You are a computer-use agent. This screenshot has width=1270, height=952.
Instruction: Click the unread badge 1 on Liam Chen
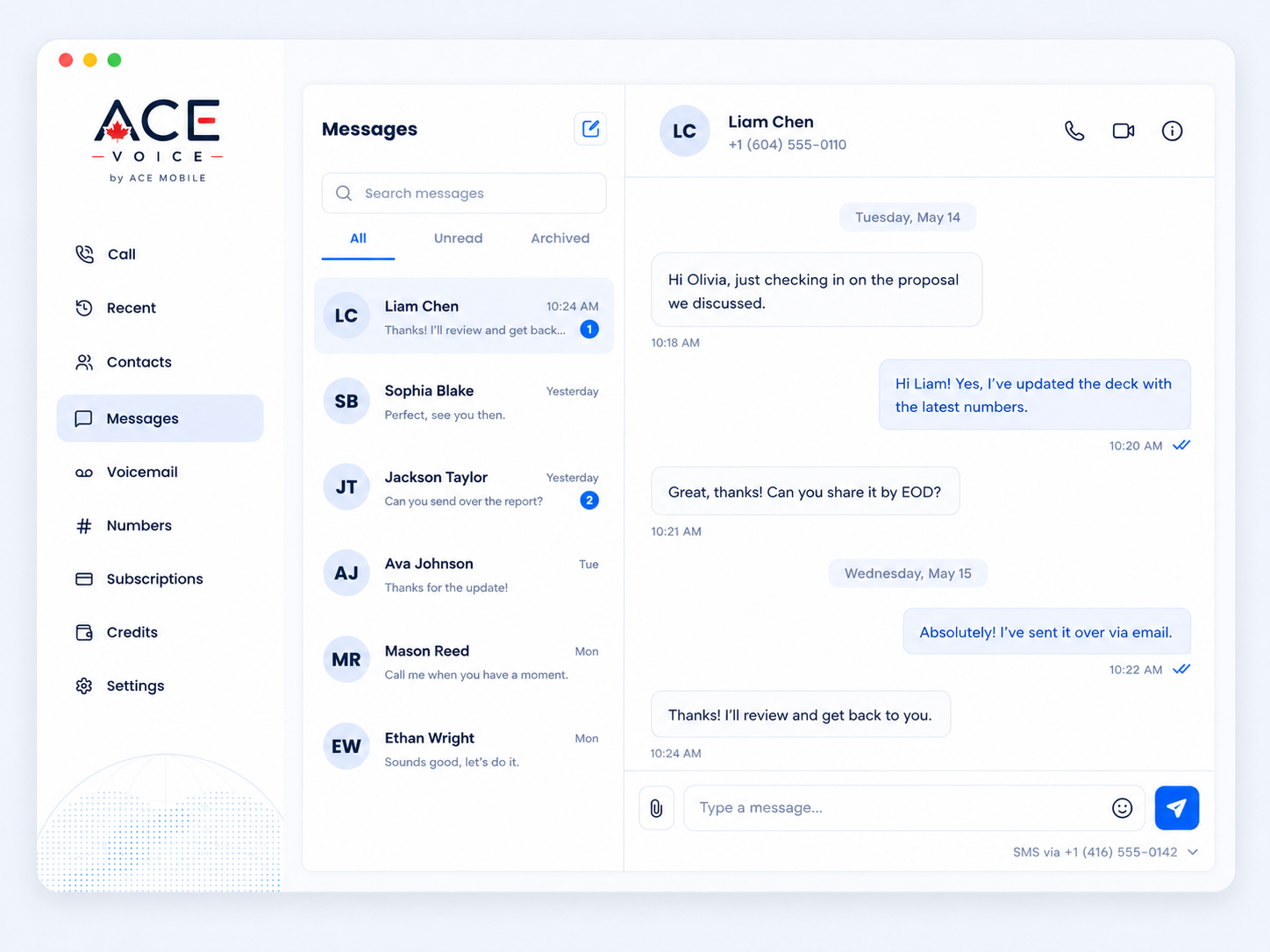[589, 330]
